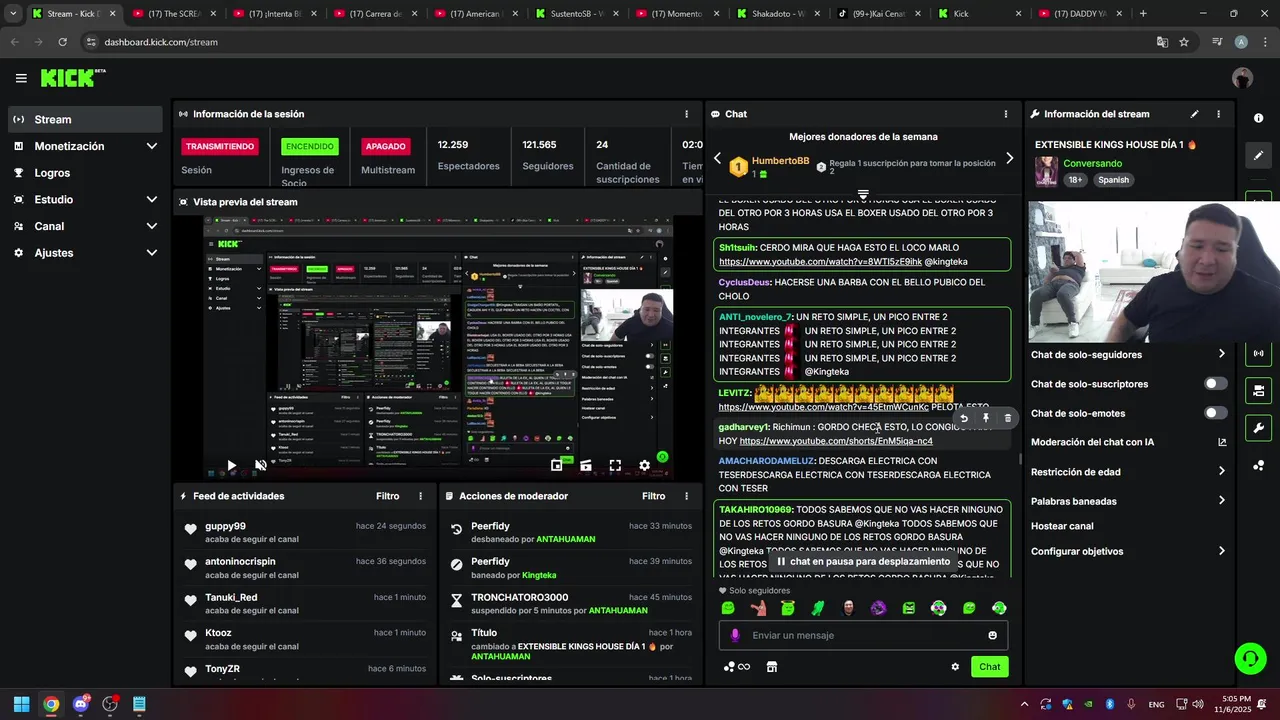Insert the purple emote in the emote row

[878, 608]
